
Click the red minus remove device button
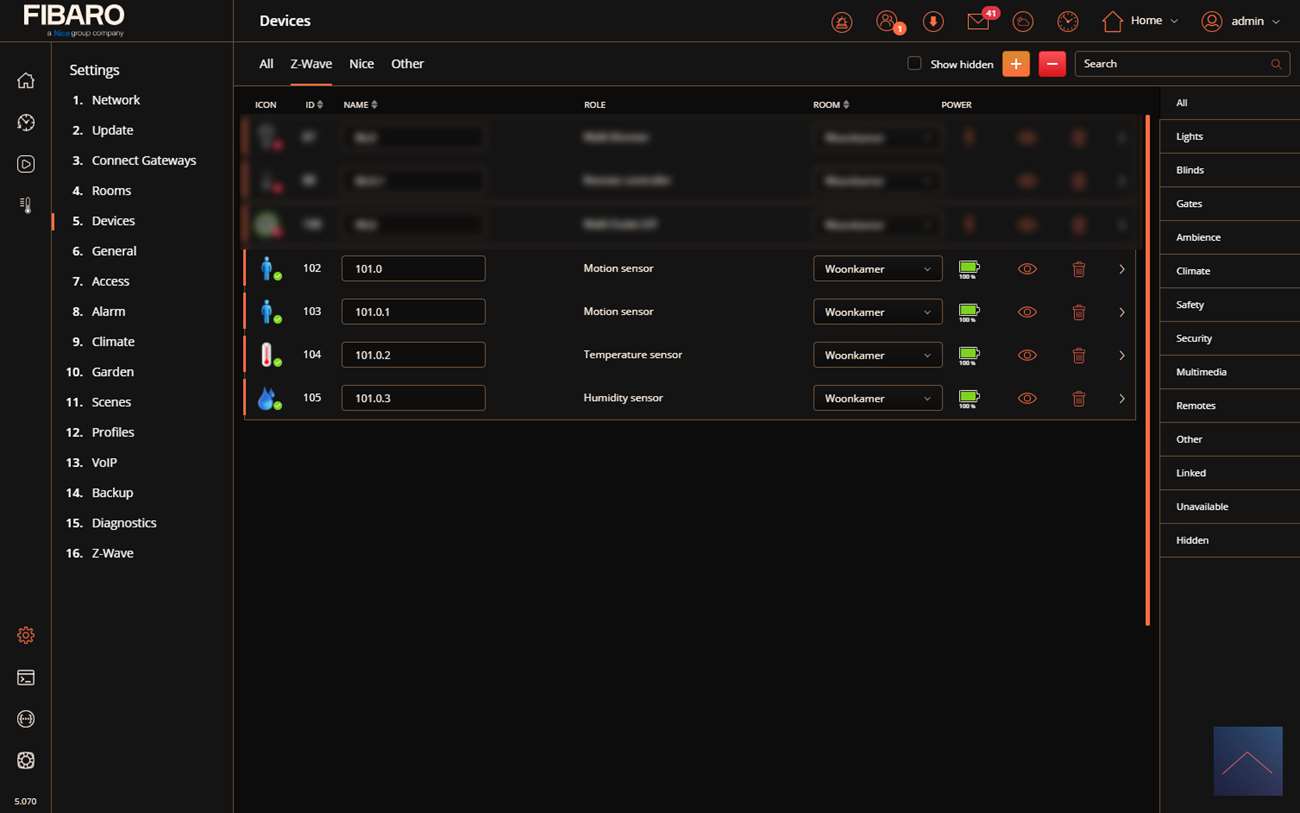click(x=1051, y=64)
